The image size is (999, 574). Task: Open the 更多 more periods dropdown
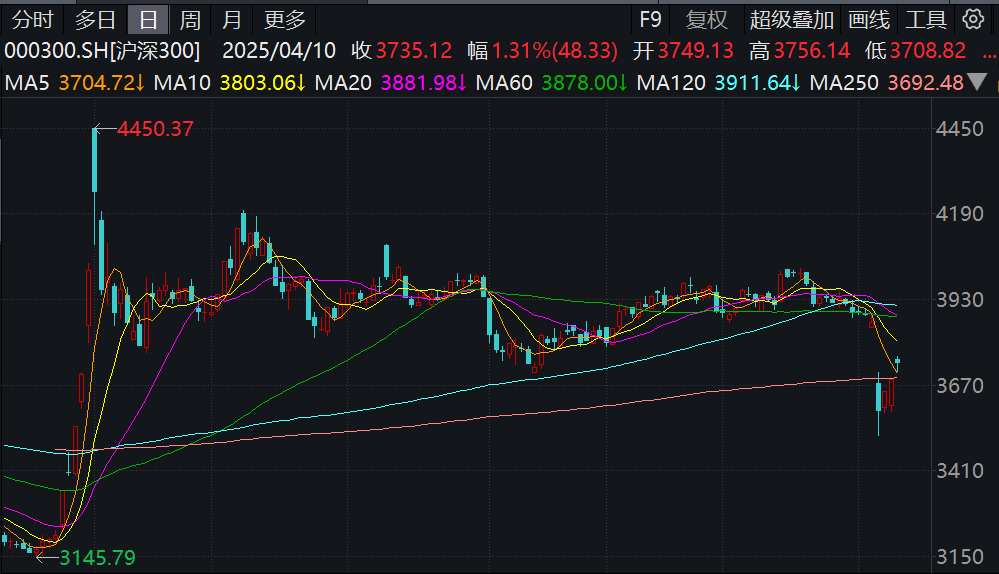click(285, 19)
